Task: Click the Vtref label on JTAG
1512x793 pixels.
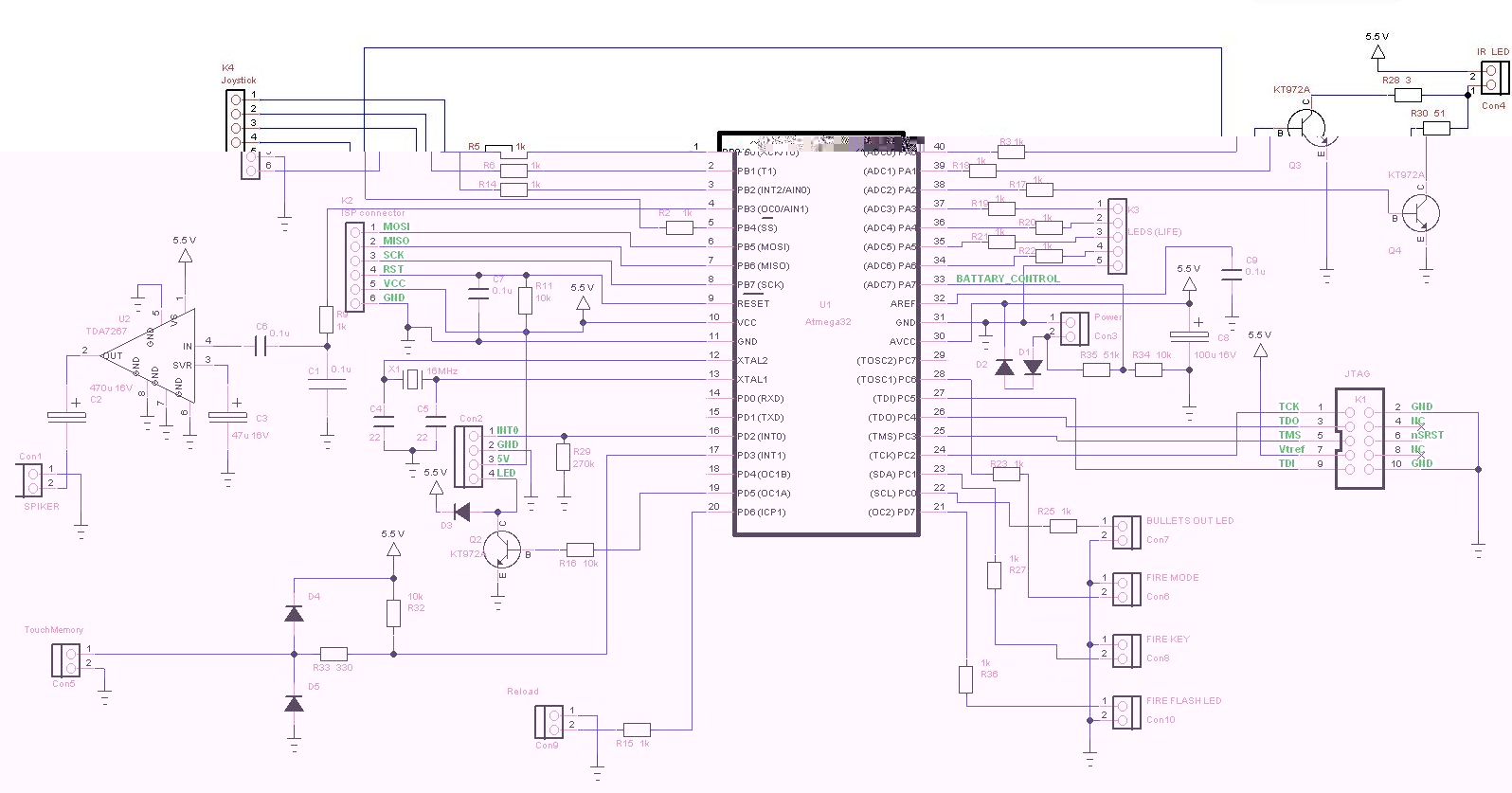Action: [1291, 450]
